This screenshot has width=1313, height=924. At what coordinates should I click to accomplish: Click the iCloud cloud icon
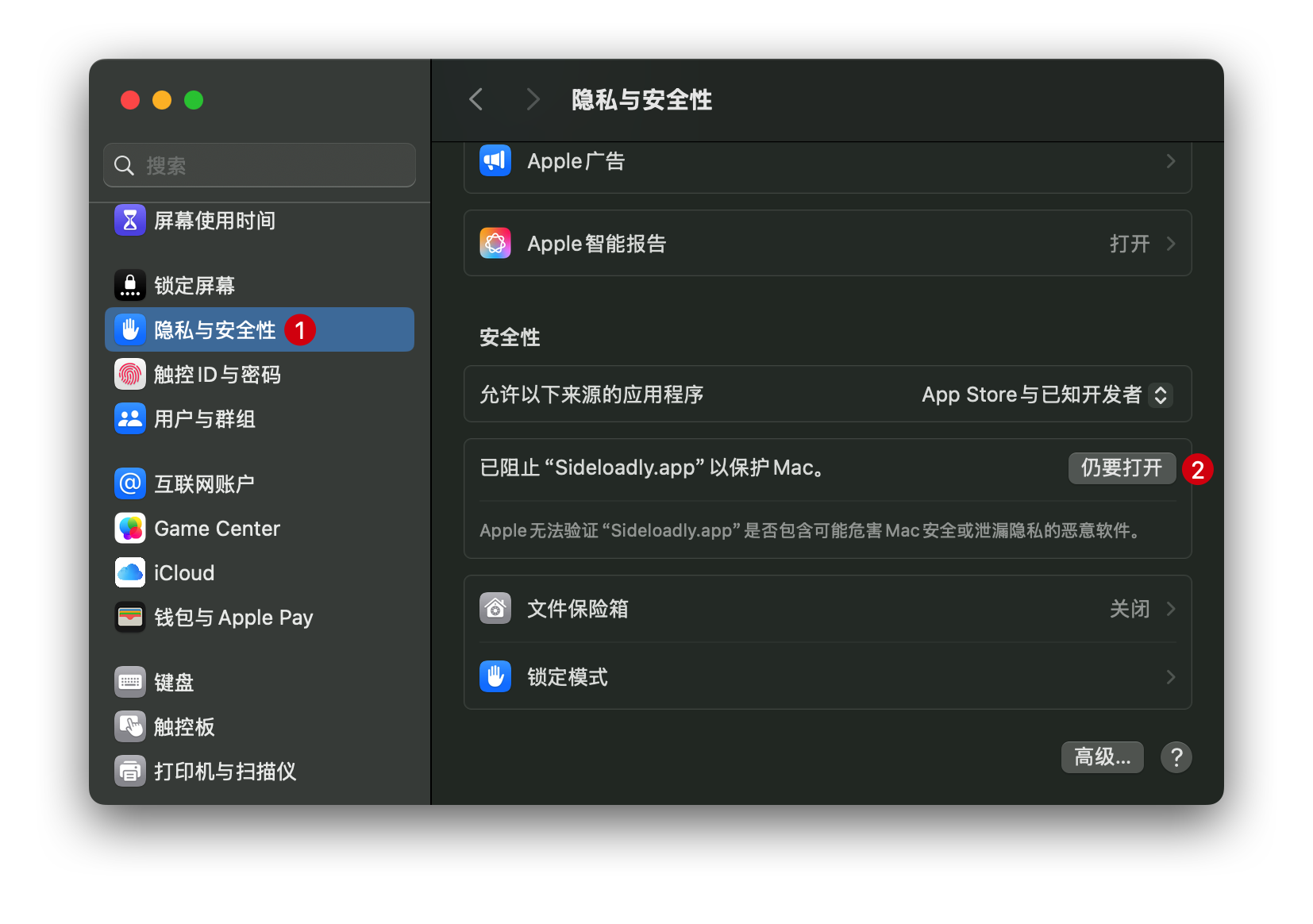130,573
